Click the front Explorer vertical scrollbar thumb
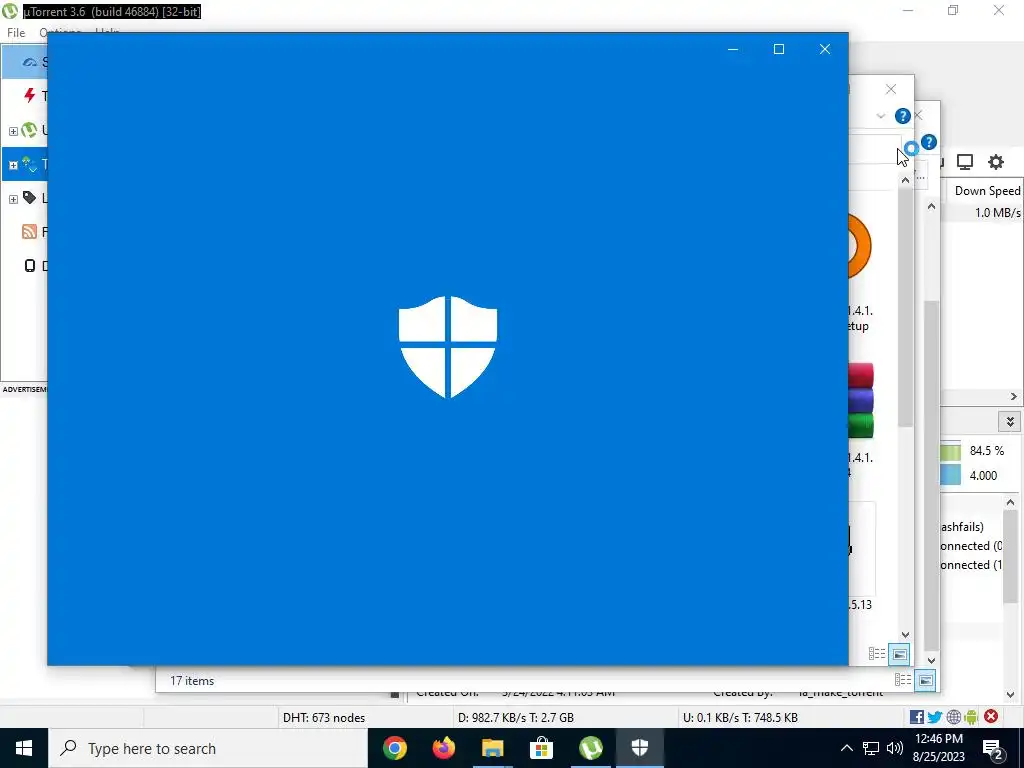The width and height of the screenshot is (1024, 768). (x=905, y=307)
